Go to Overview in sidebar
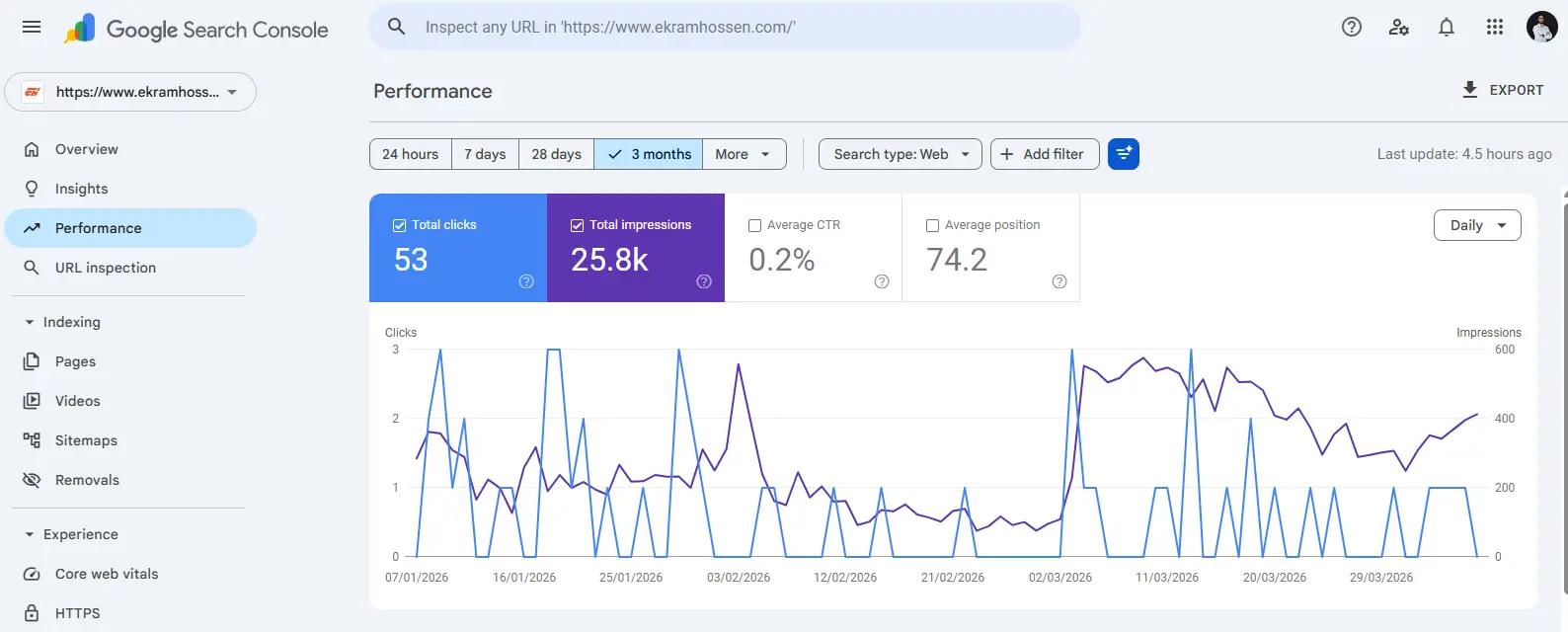This screenshot has height=632, width=1568. point(130,149)
